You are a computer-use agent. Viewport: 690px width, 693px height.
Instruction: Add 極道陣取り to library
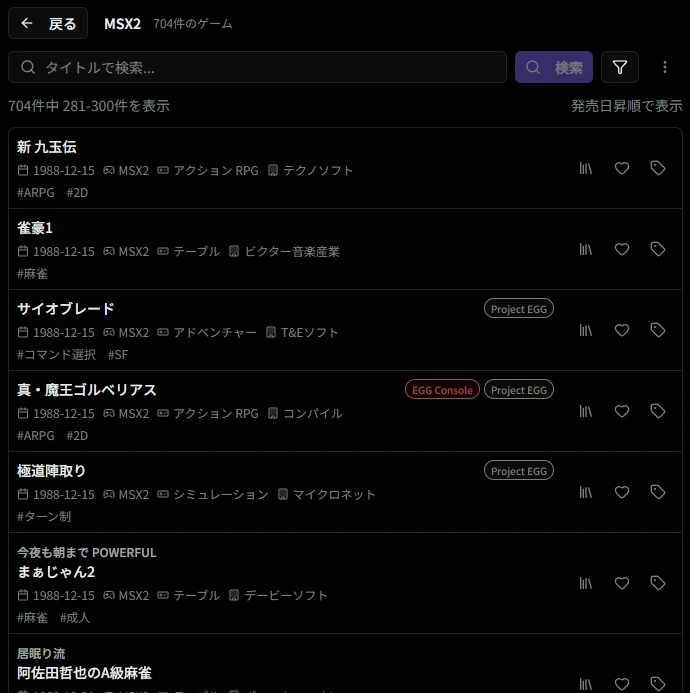click(x=586, y=492)
